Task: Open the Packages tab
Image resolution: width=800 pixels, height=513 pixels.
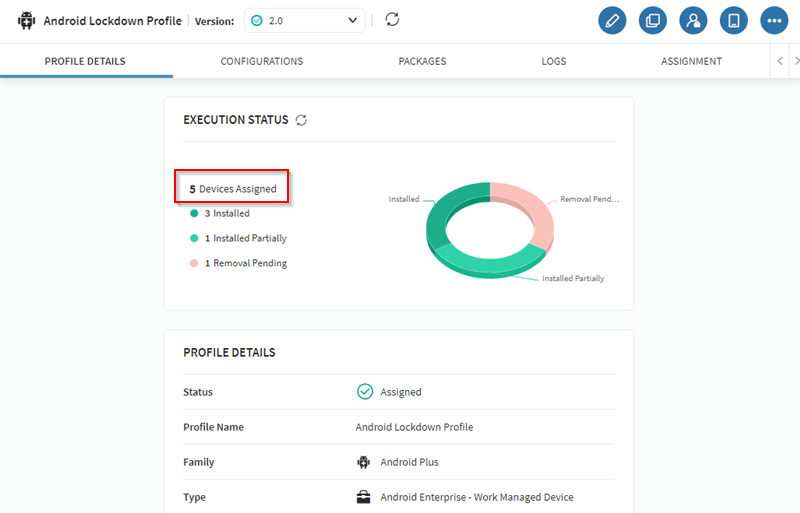Action: [422, 61]
